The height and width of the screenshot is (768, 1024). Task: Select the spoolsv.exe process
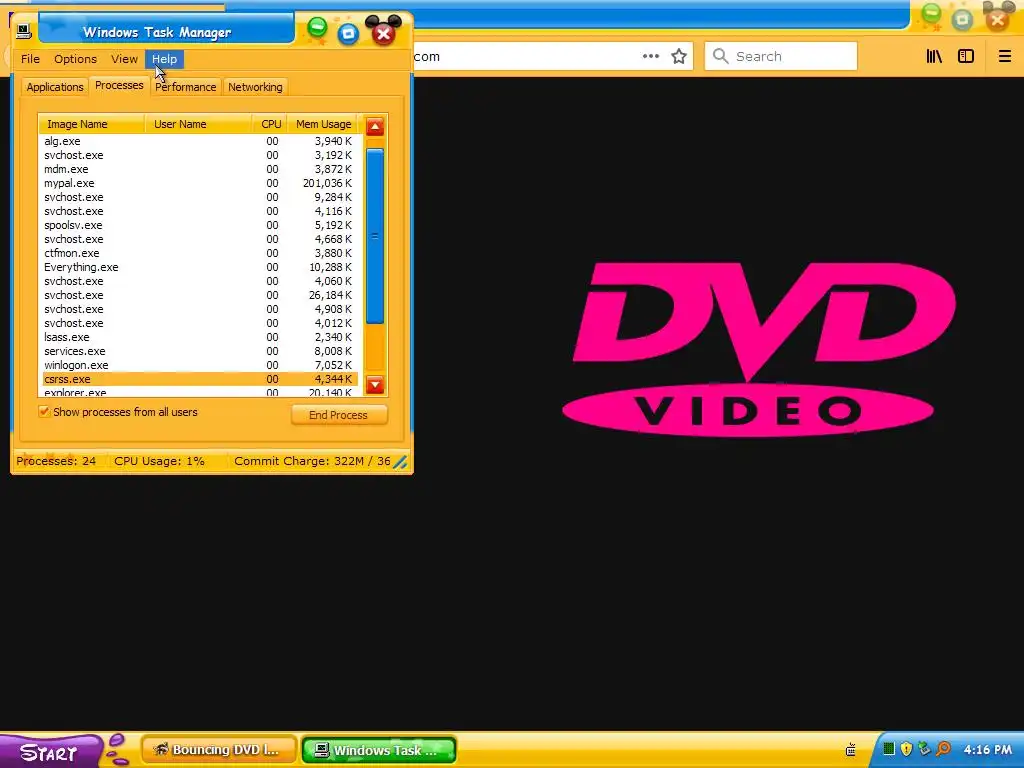coord(199,225)
